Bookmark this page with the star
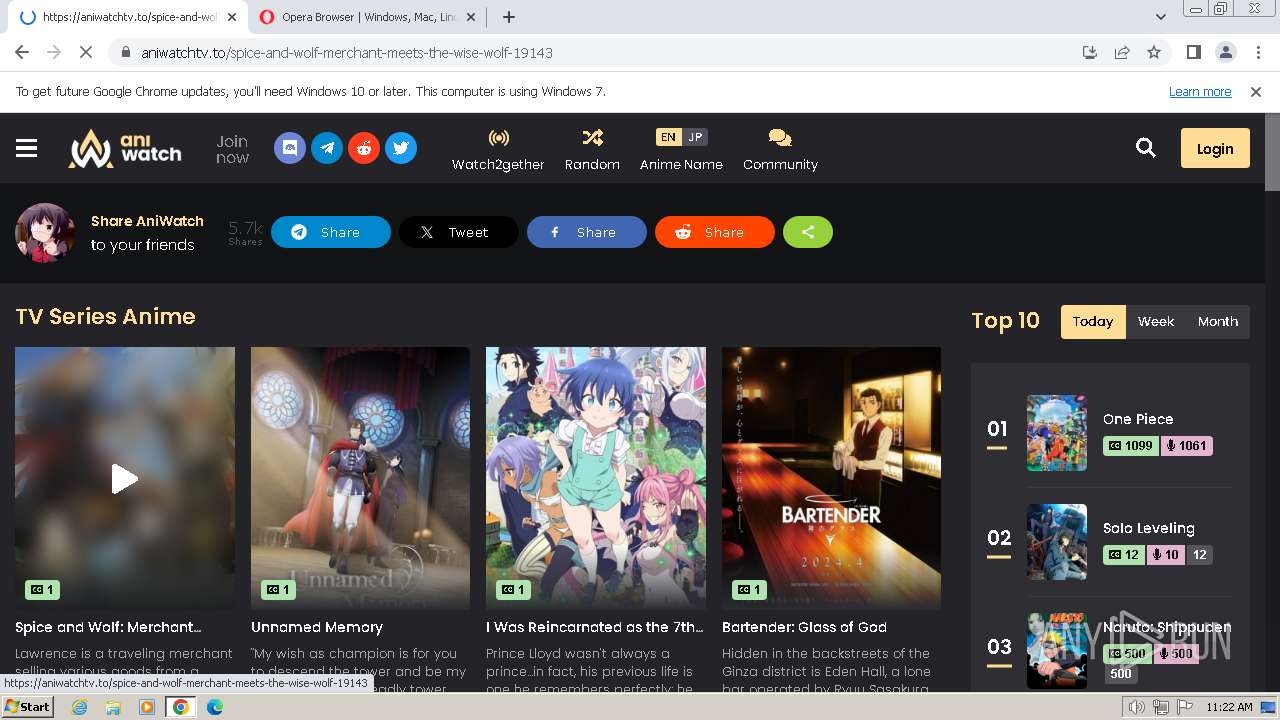The width and height of the screenshot is (1280, 720). [1154, 52]
